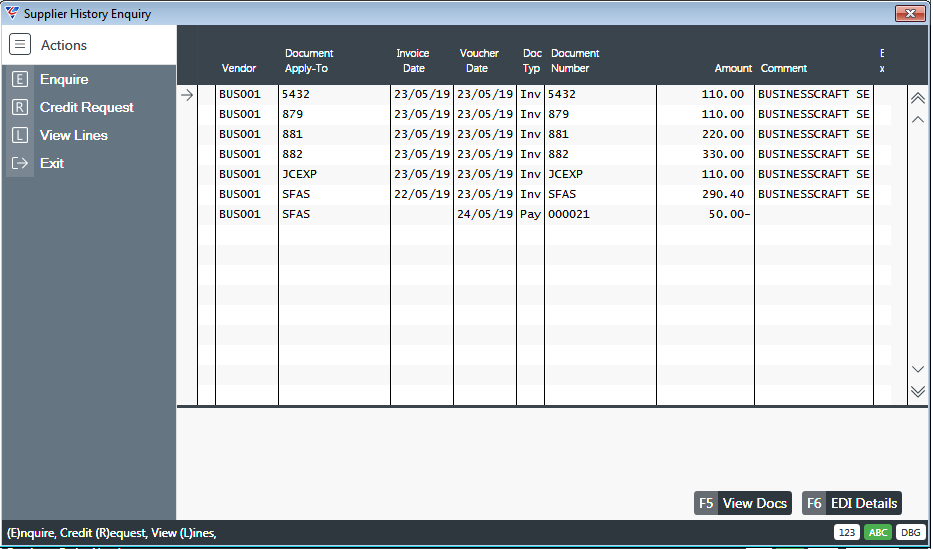Click the E key icon beside Enquire

coord(20,79)
